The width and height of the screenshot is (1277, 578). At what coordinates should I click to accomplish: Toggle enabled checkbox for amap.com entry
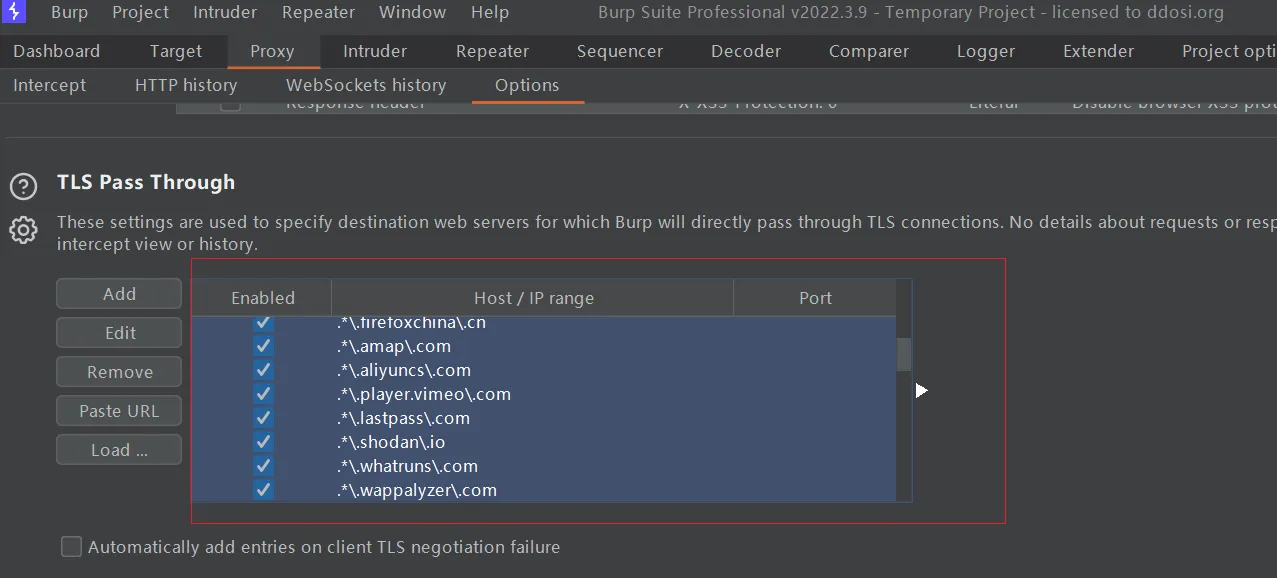(x=263, y=346)
